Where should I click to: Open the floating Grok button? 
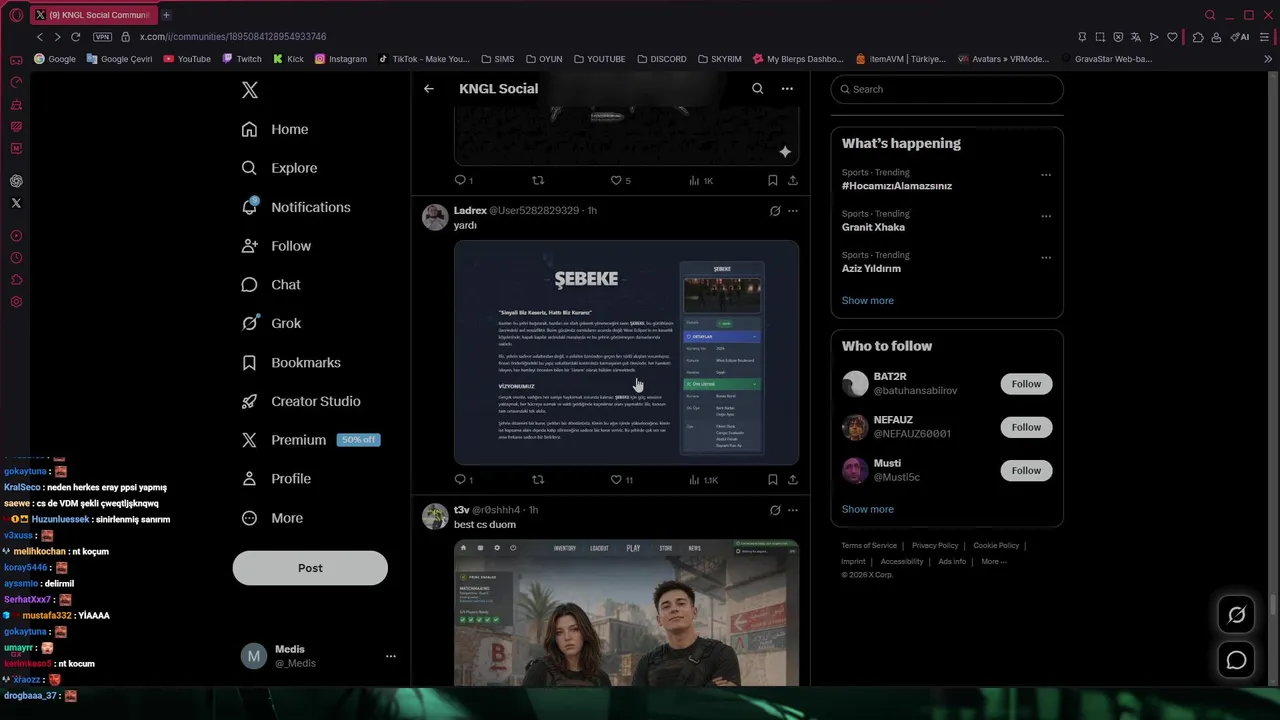tap(1237, 615)
